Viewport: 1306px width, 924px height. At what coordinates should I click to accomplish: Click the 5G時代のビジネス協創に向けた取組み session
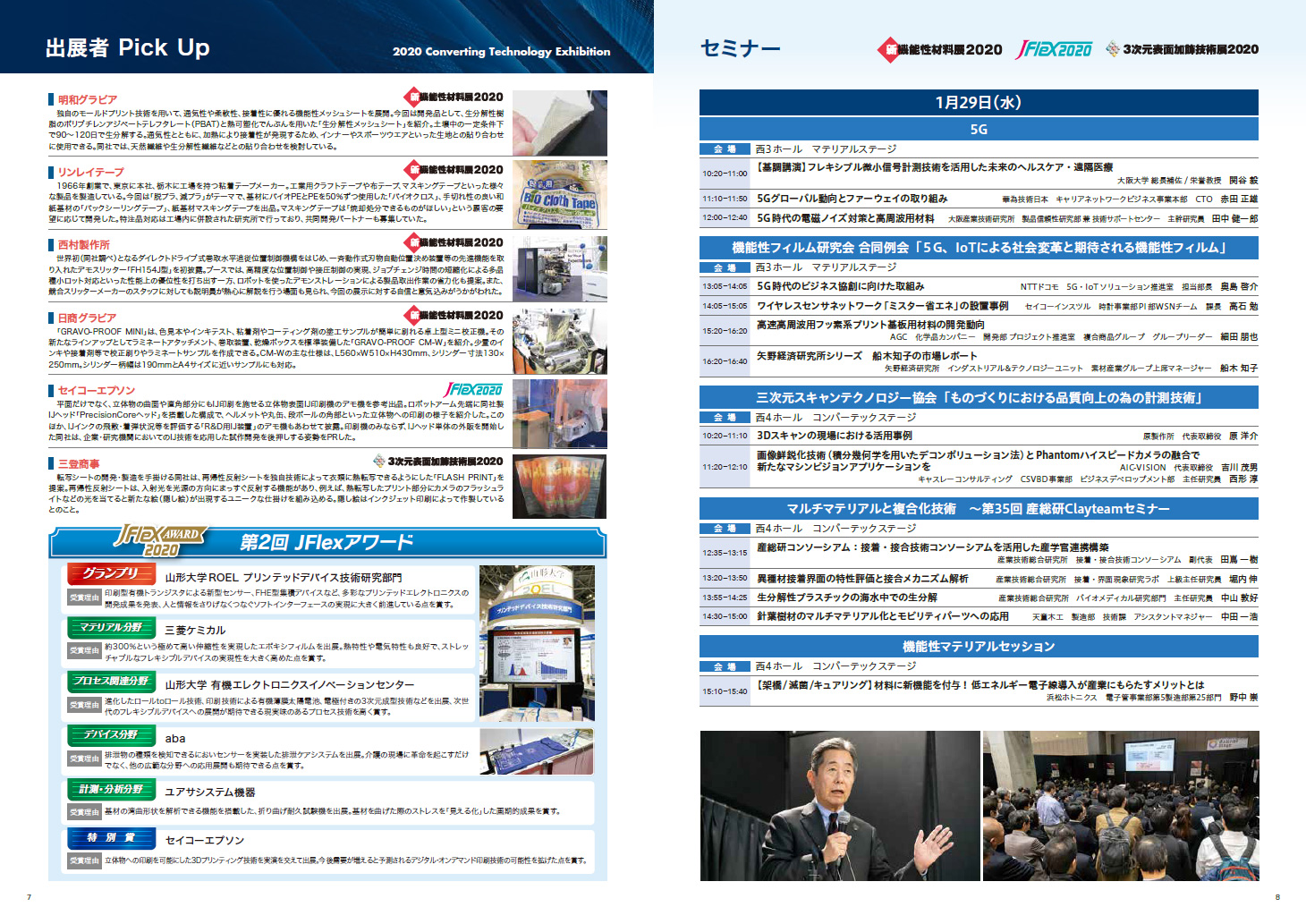point(841,286)
